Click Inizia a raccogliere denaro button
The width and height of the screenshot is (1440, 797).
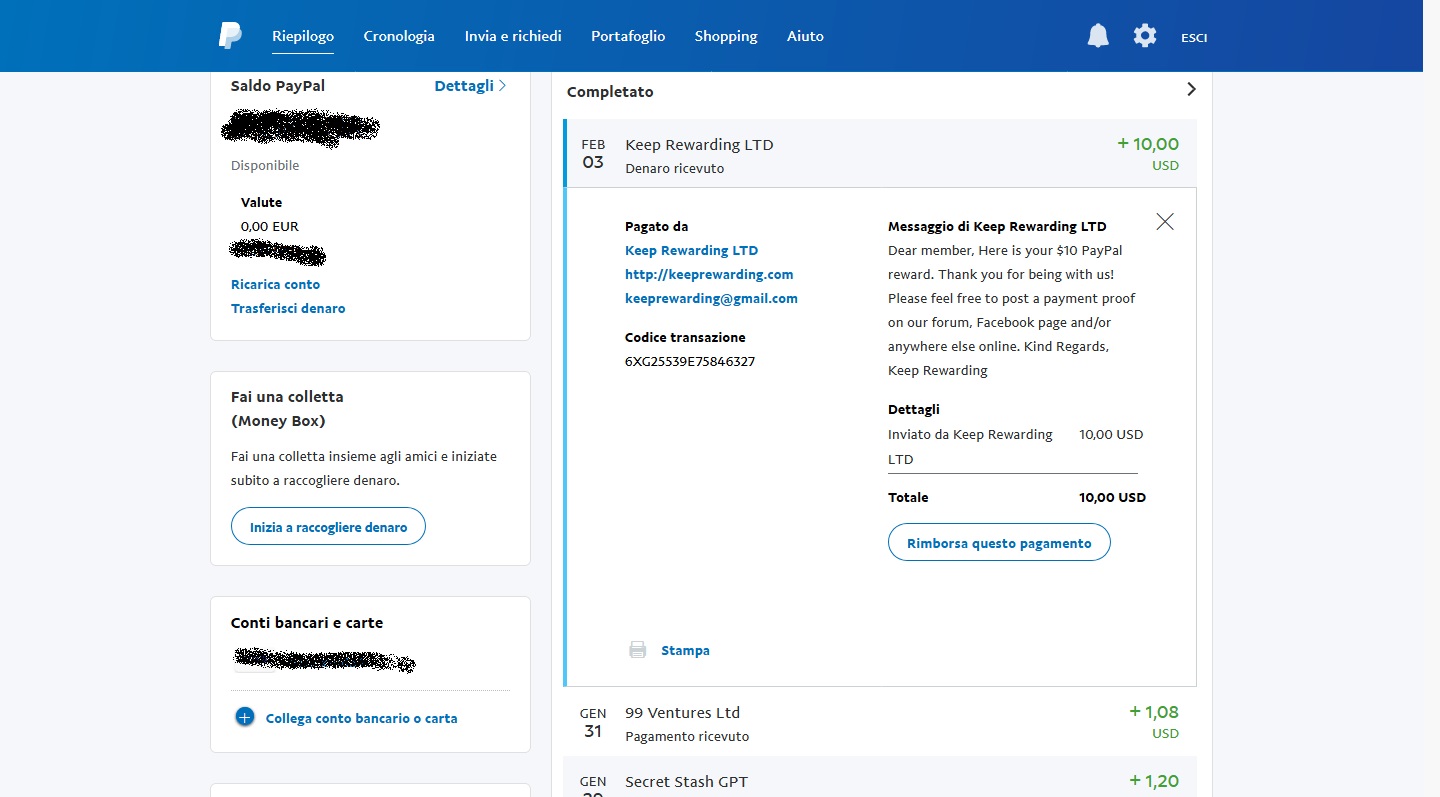pyautogui.click(x=328, y=527)
